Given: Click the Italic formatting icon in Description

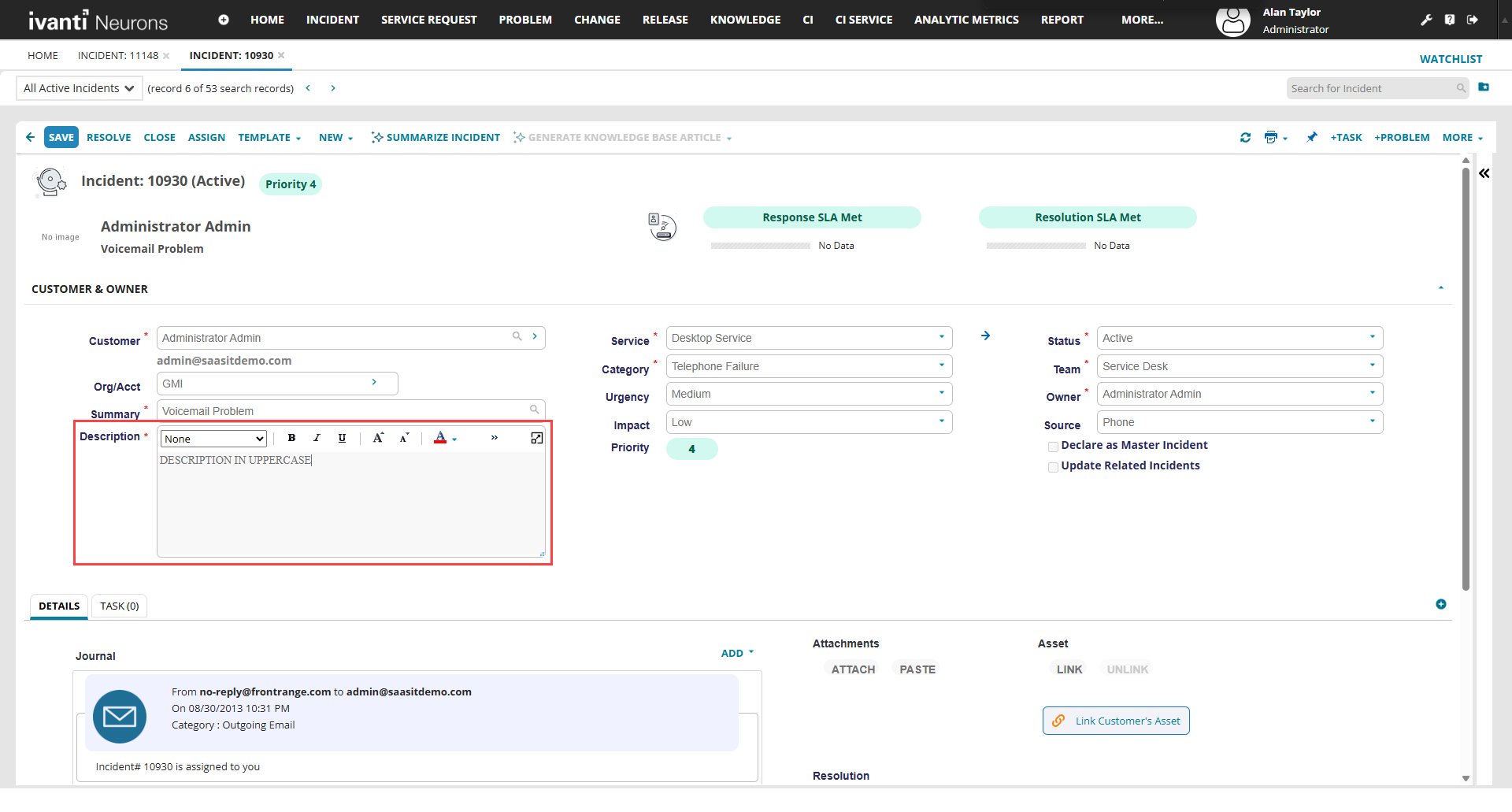Looking at the screenshot, I should click(x=317, y=439).
